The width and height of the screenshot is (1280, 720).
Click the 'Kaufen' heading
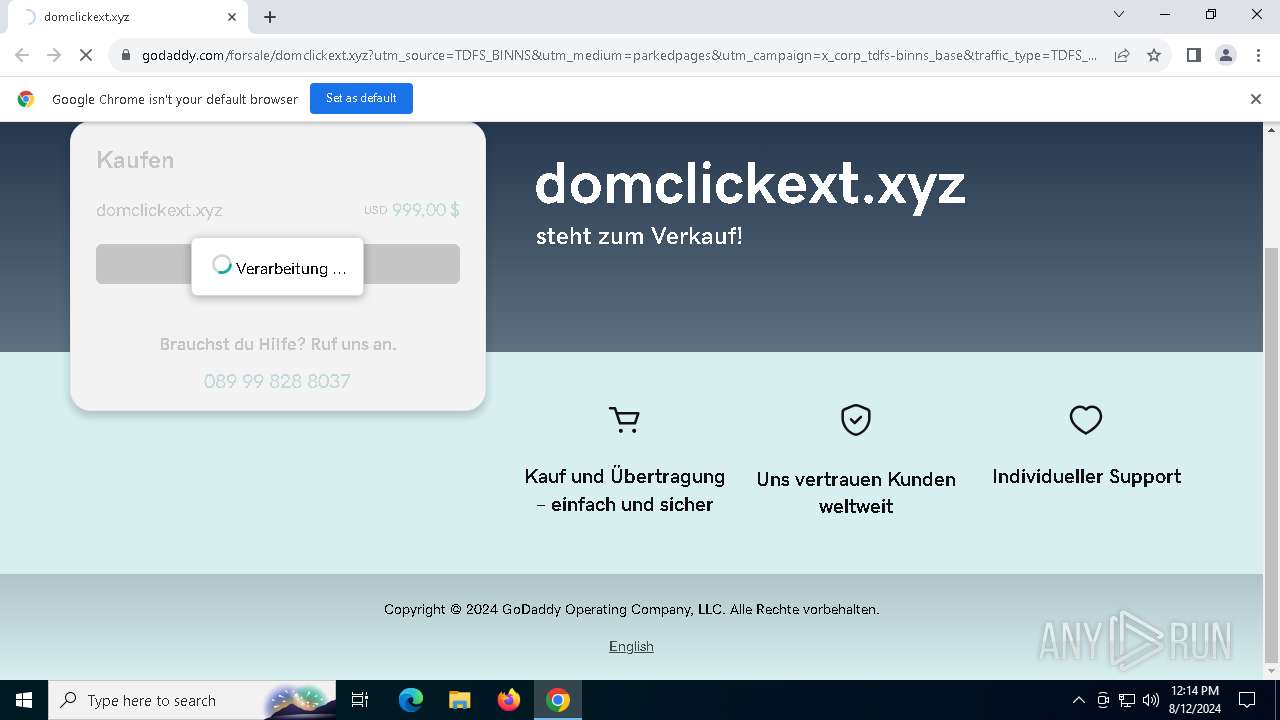pyautogui.click(x=135, y=160)
